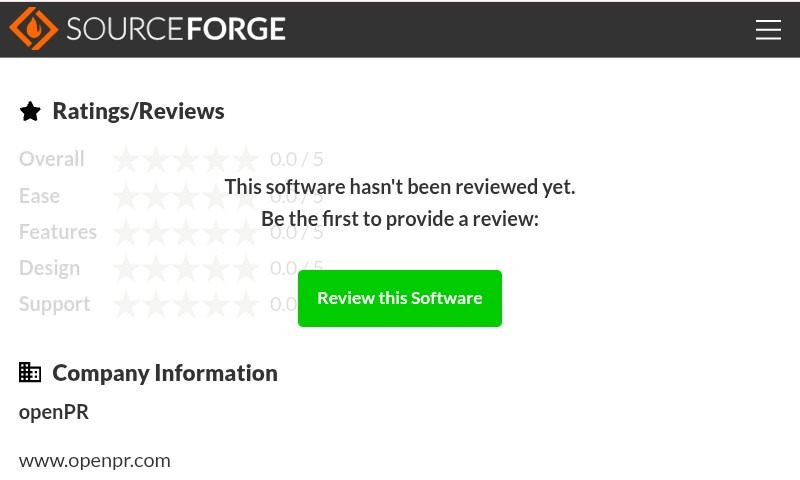The width and height of the screenshot is (800, 480).
Task: Click the Overall rating stars
Action: pos(186,159)
